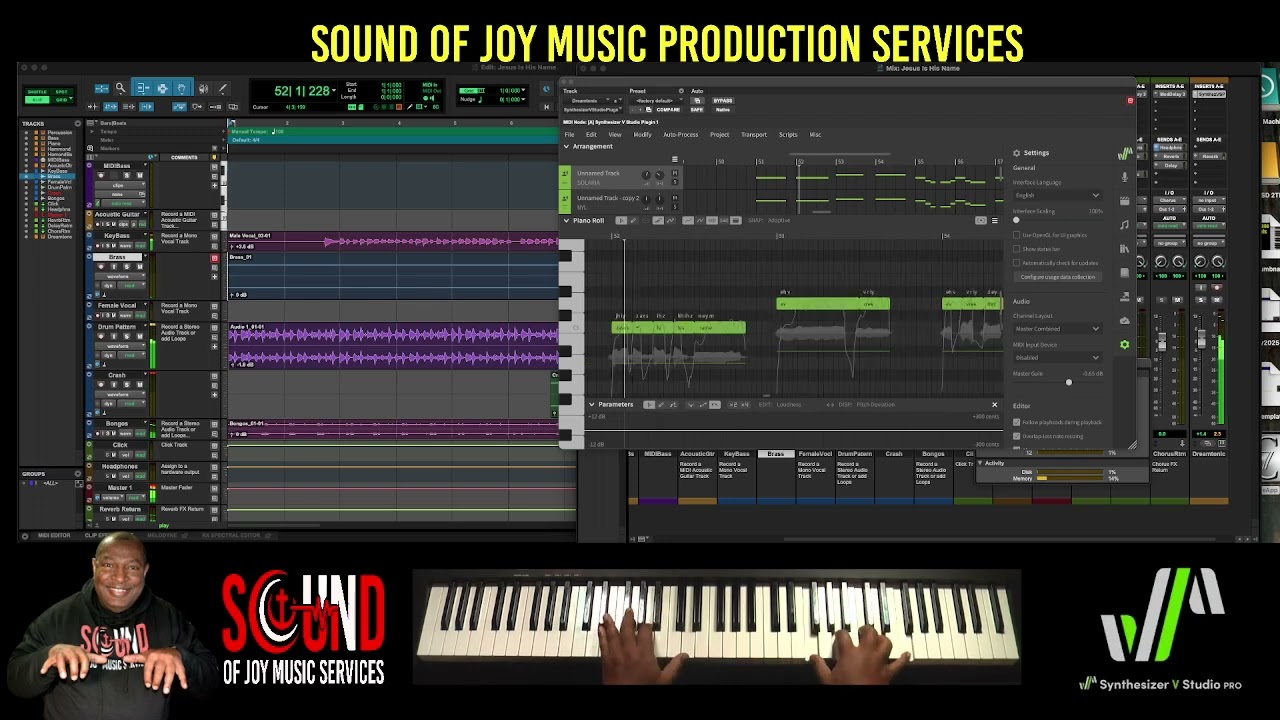This screenshot has width=1280, height=720.
Task: Open MIDIBass track name dropdown arrow
Action: coord(145,165)
